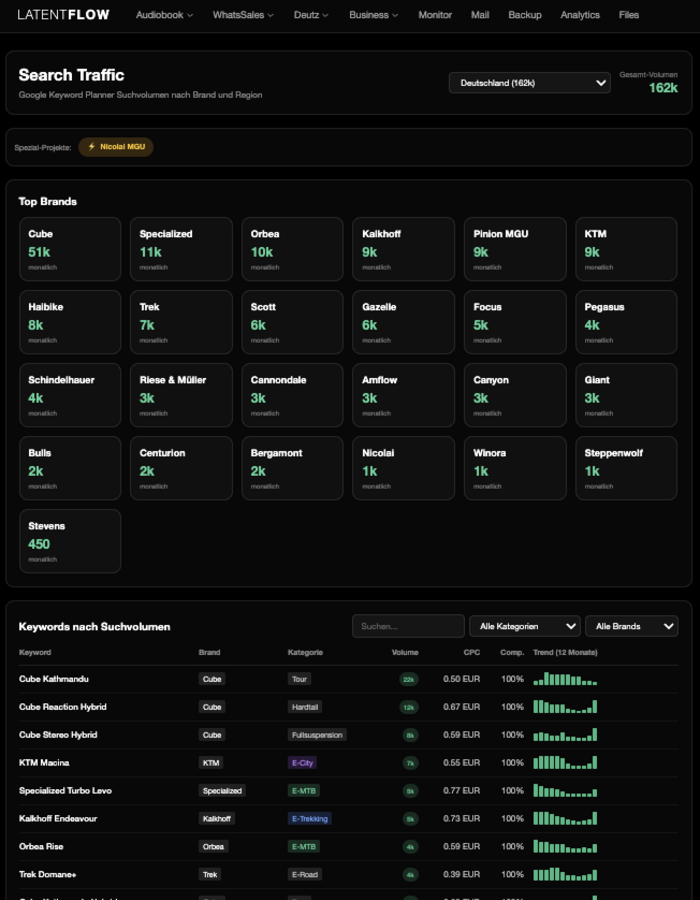Click the trend sparkline for Cube Kathmandu
This screenshot has height=900, width=700.
pyautogui.click(x=567, y=679)
